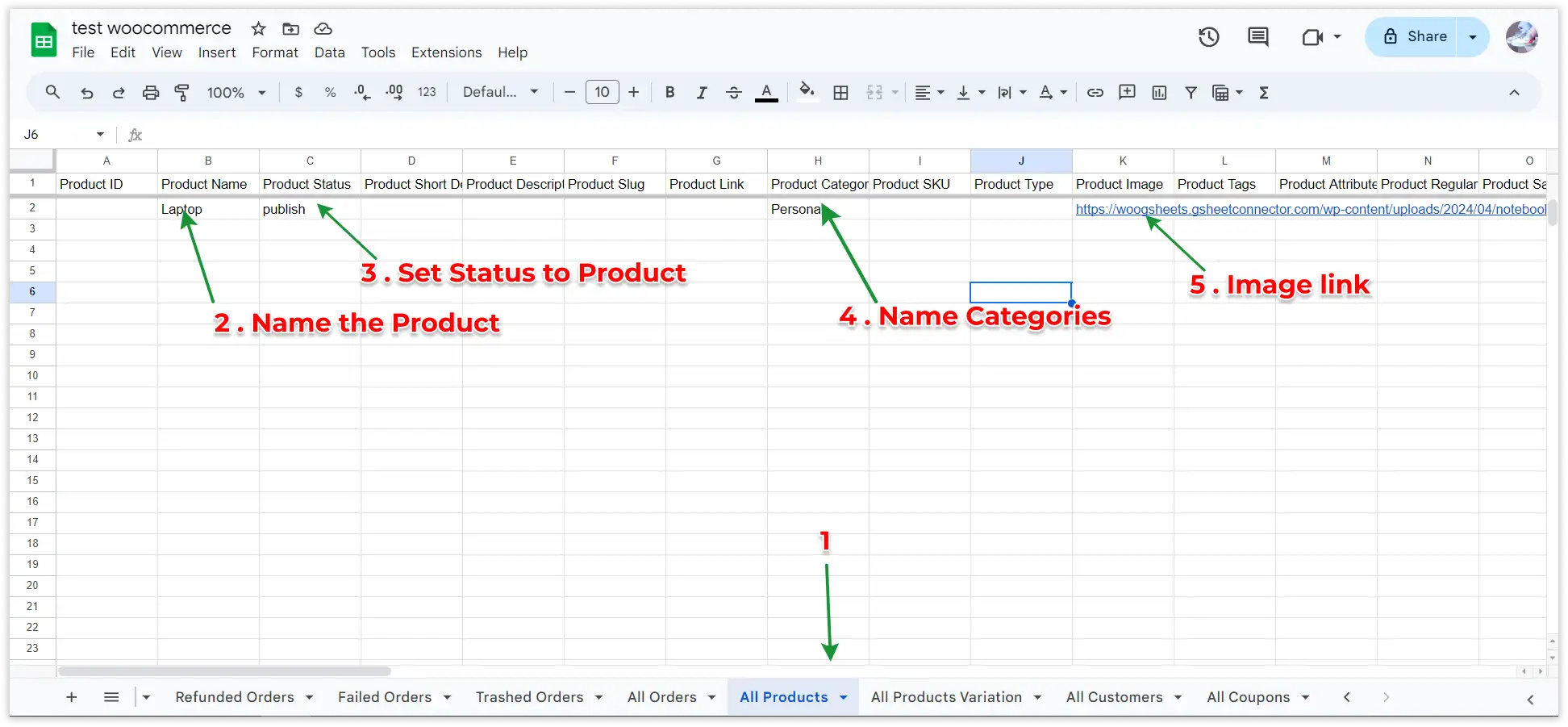Image resolution: width=1568 pixels, height=727 pixels.
Task: Select the paint format tool
Action: [182, 93]
